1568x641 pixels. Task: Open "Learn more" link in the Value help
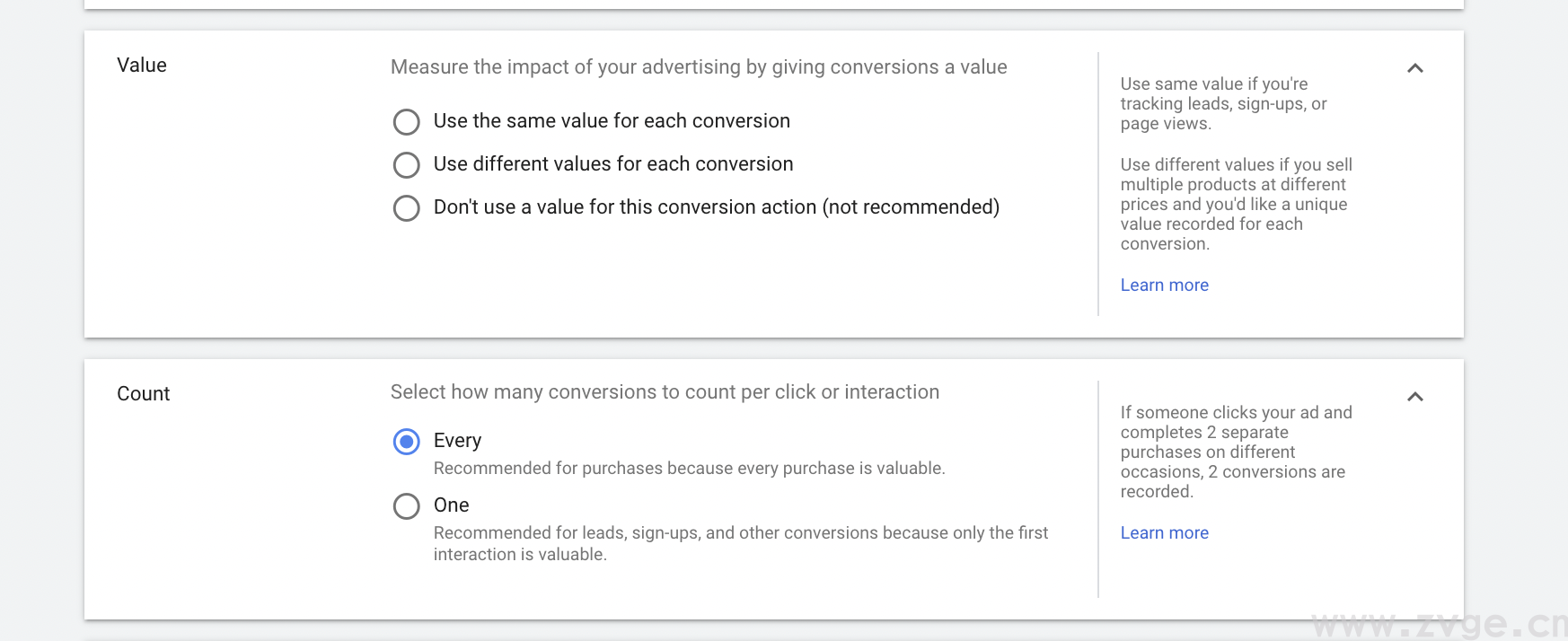(1164, 285)
